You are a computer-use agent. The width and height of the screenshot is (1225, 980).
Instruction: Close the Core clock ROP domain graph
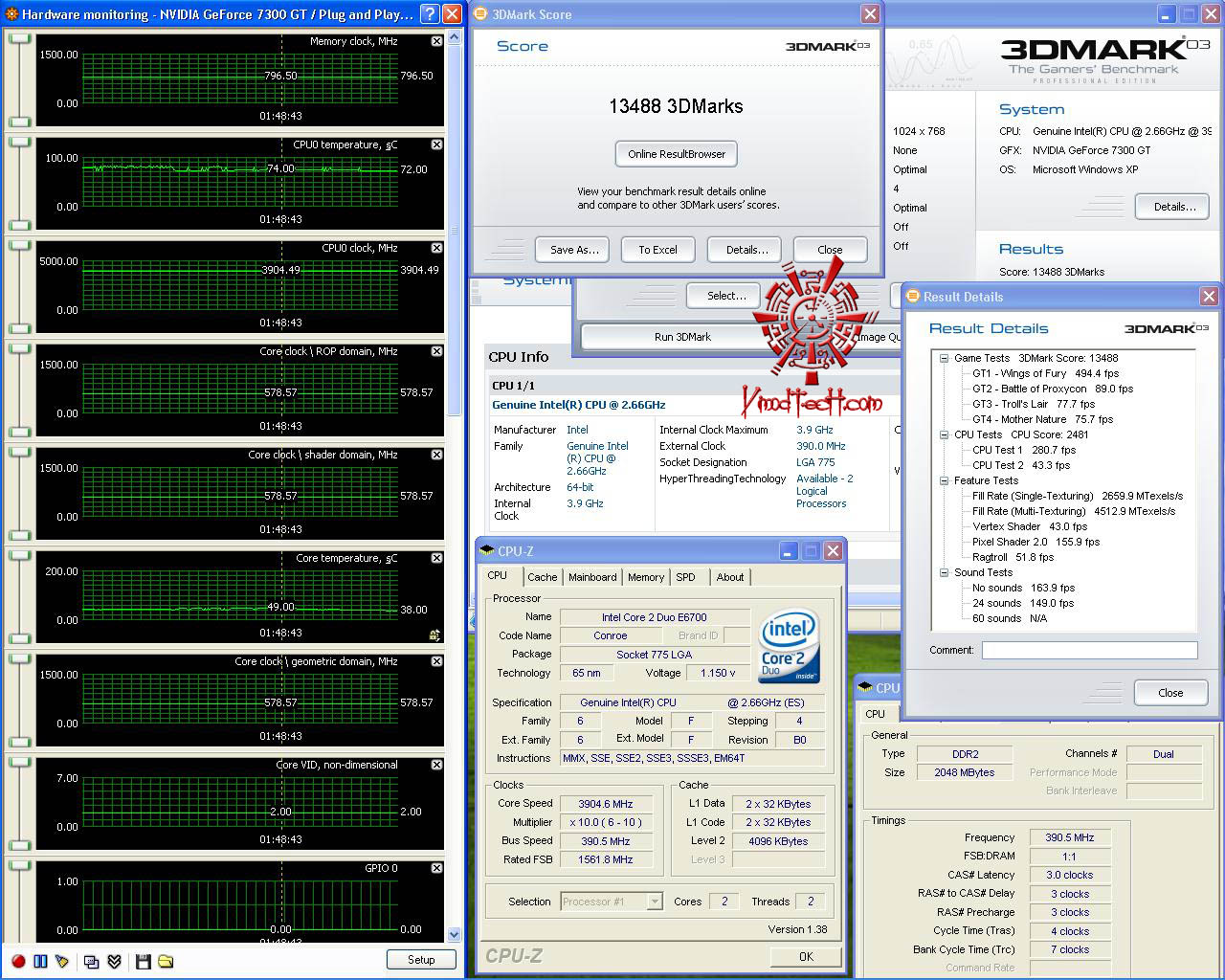(436, 351)
